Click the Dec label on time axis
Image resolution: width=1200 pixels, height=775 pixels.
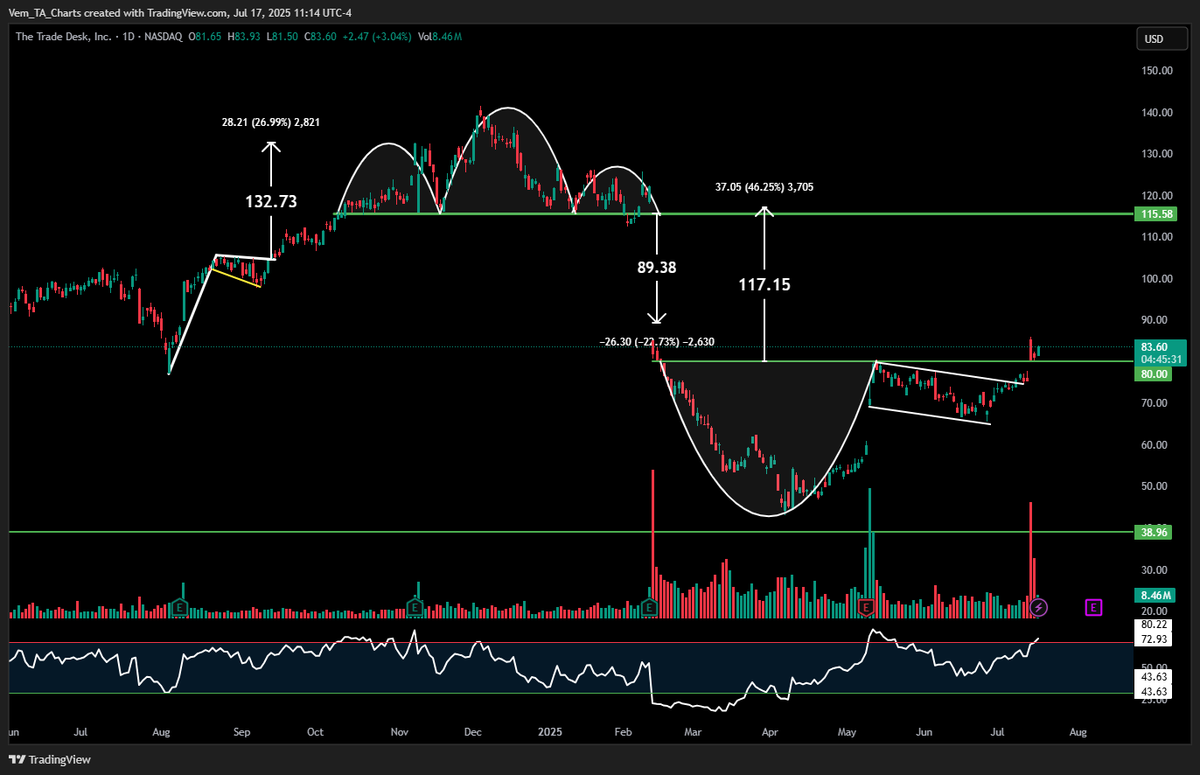473,733
